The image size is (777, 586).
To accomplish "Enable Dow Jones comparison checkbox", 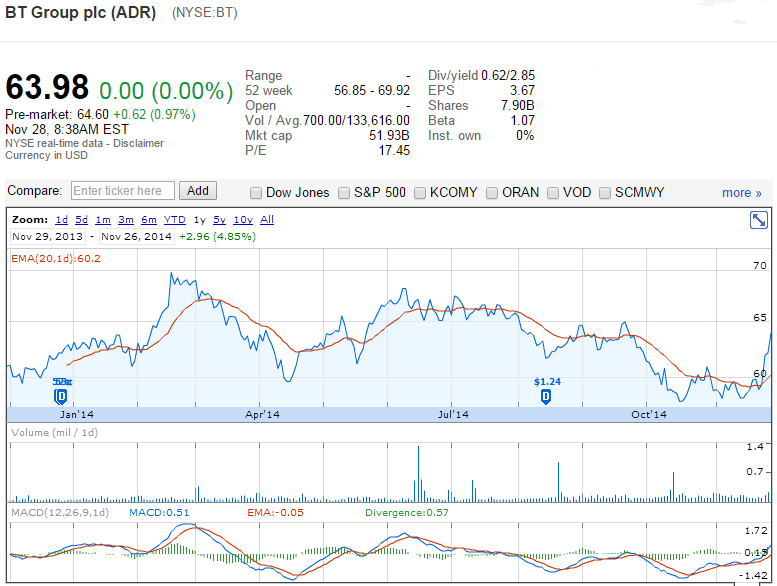I will tap(256, 193).
